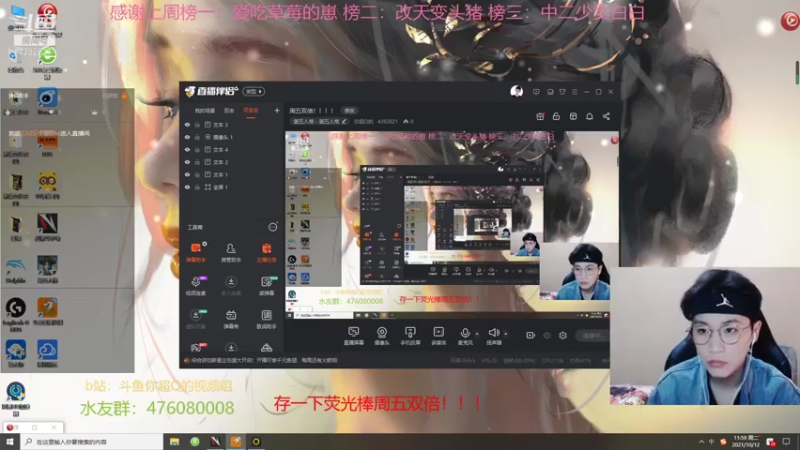Click the announcement text in the status bar

(264, 360)
